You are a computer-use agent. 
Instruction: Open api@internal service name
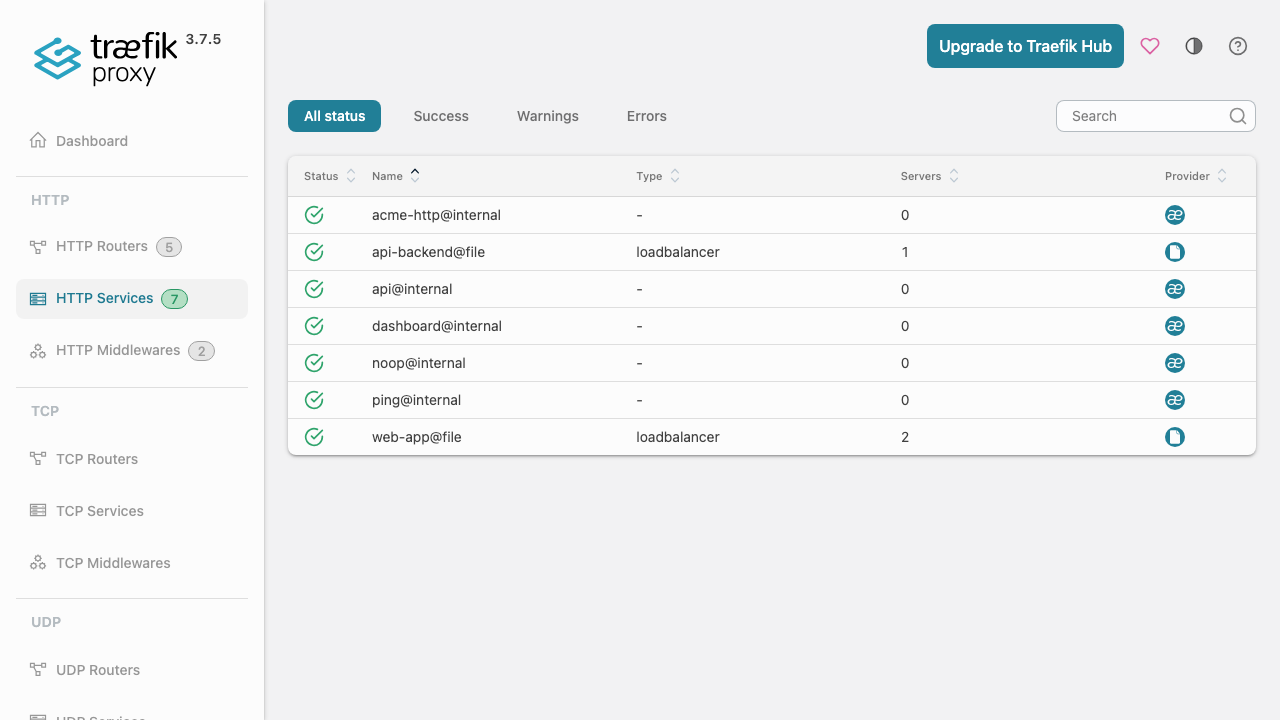(412, 289)
